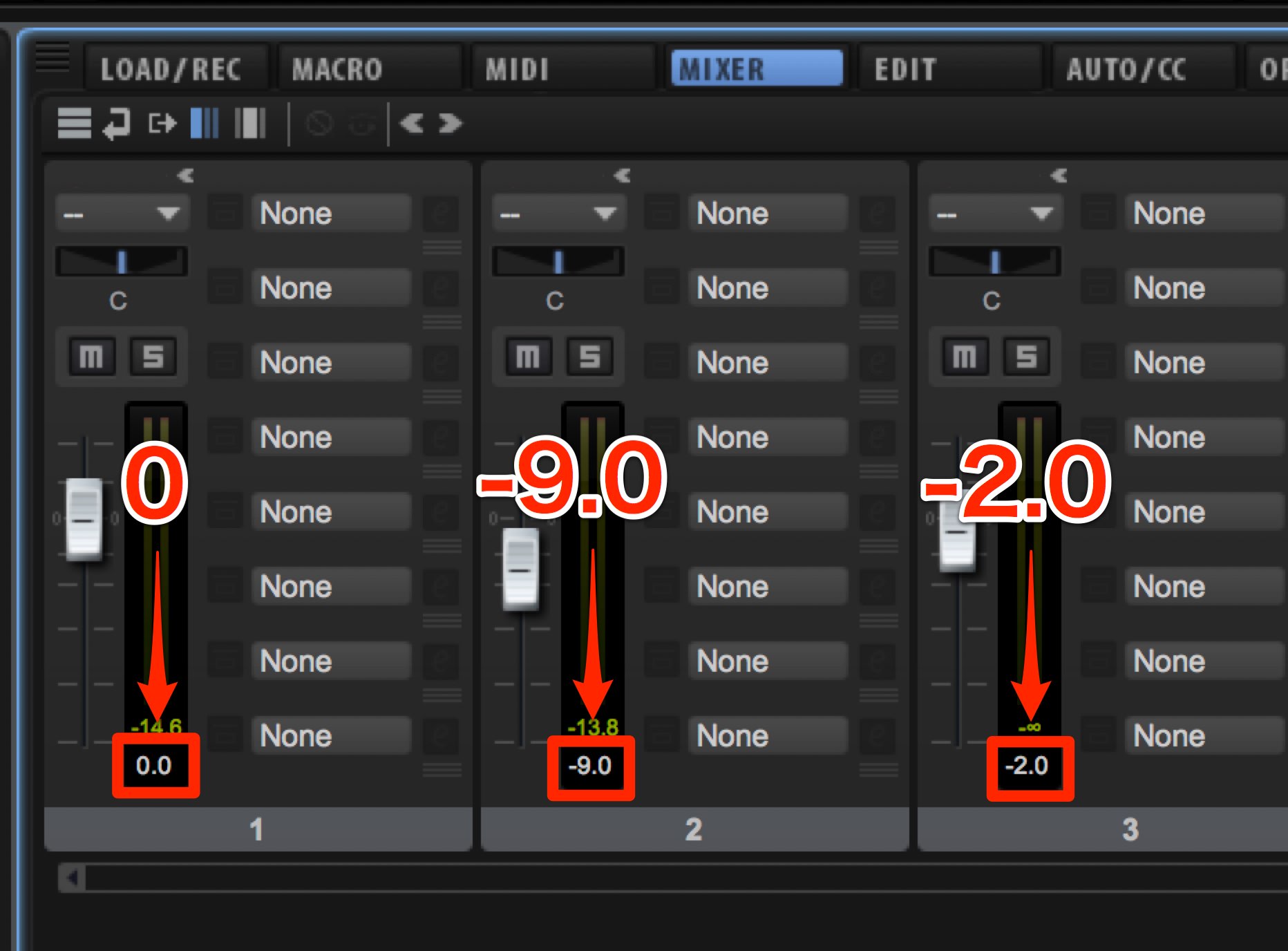Toggle bypass on channel 1's first insert slot
Image resolution: width=1288 pixels, height=951 pixels.
pos(225,213)
